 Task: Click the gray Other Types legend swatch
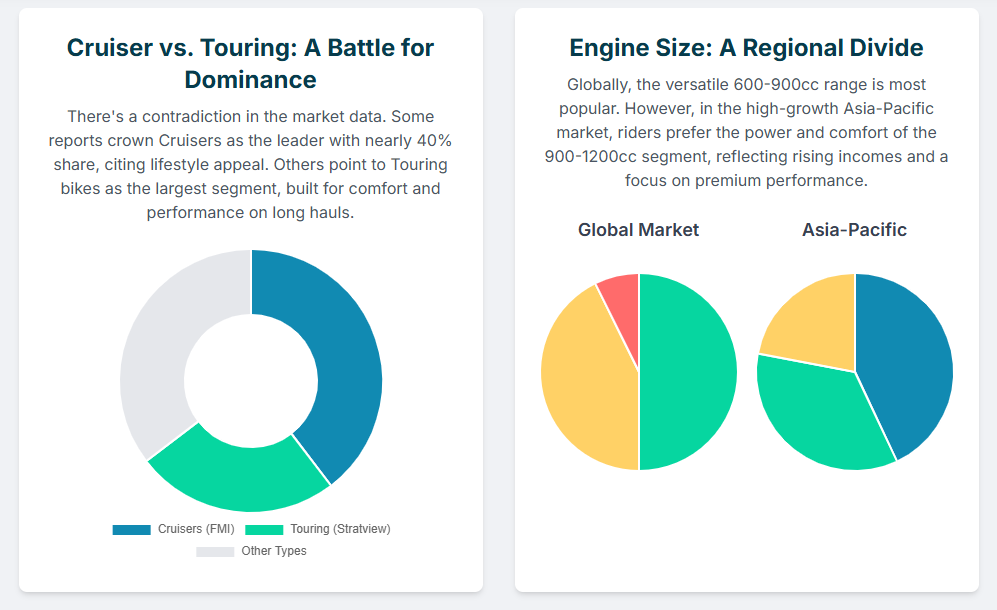pos(215,551)
